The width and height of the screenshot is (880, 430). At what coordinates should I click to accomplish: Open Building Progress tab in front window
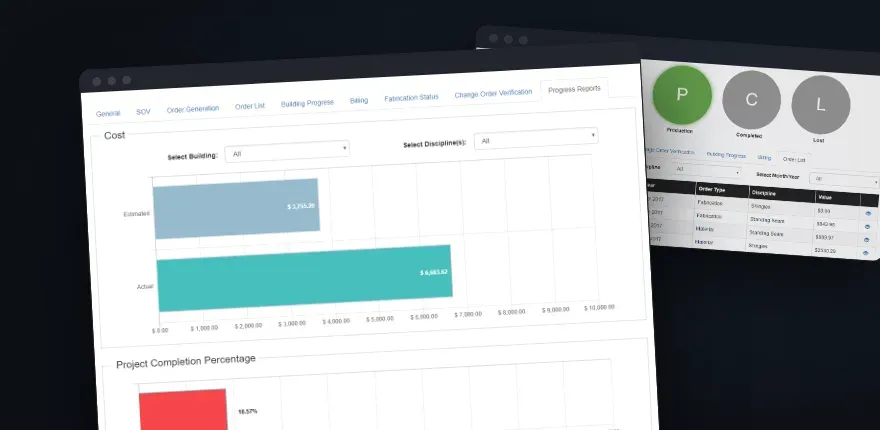pyautogui.click(x=307, y=103)
